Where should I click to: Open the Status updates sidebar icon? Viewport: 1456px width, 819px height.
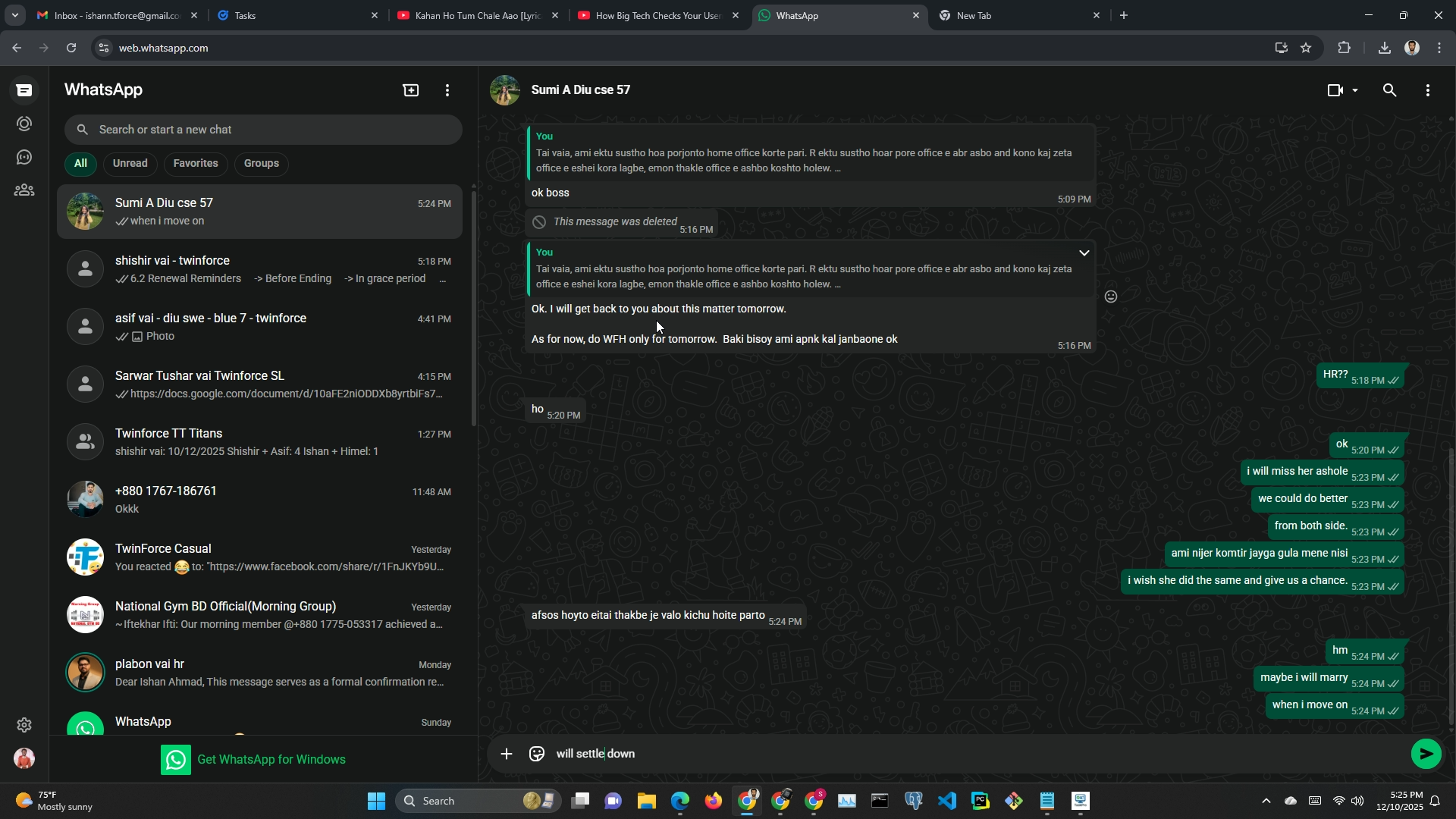coord(24,124)
